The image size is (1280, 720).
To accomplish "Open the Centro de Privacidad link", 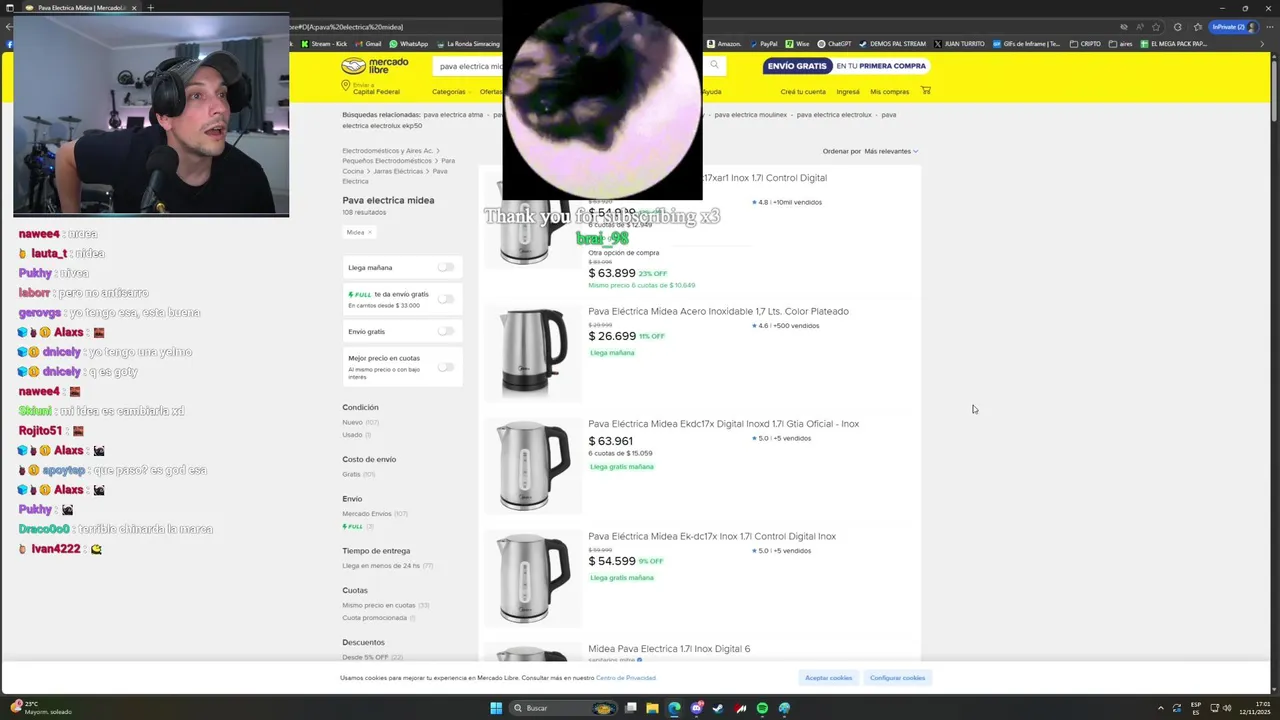I will 626,678.
